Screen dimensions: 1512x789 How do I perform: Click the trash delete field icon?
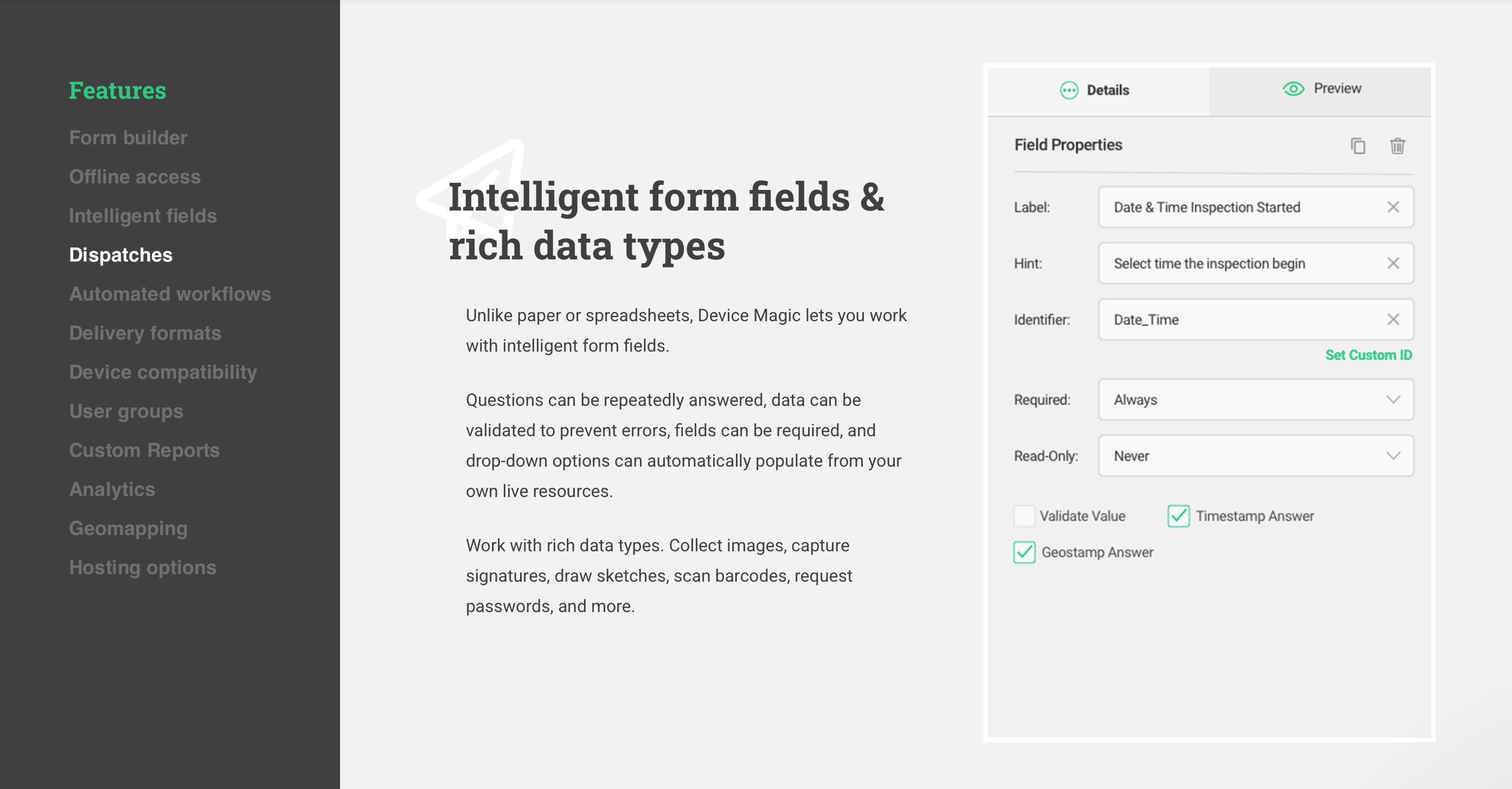click(1398, 145)
